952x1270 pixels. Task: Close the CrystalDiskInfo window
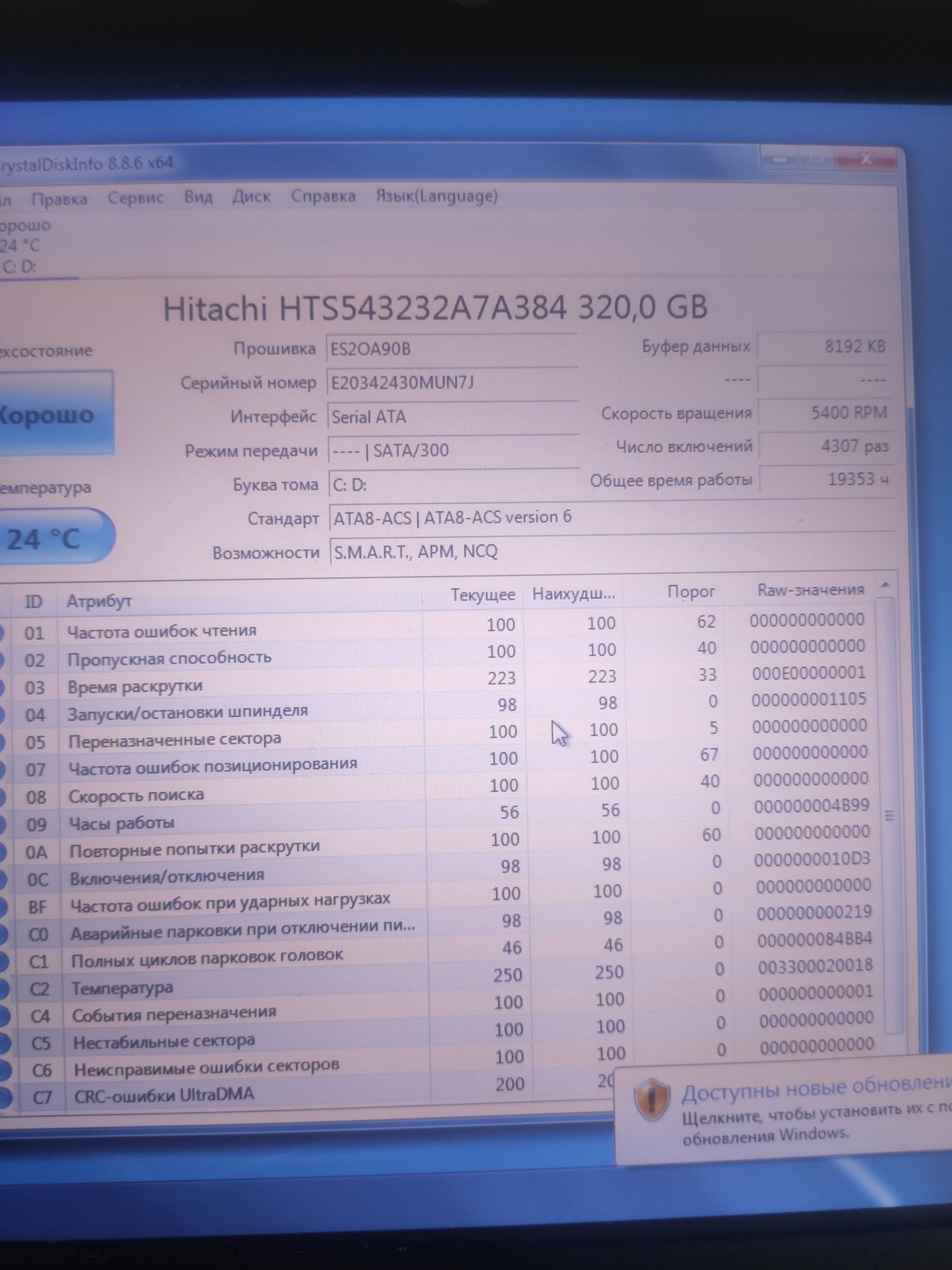[x=866, y=160]
